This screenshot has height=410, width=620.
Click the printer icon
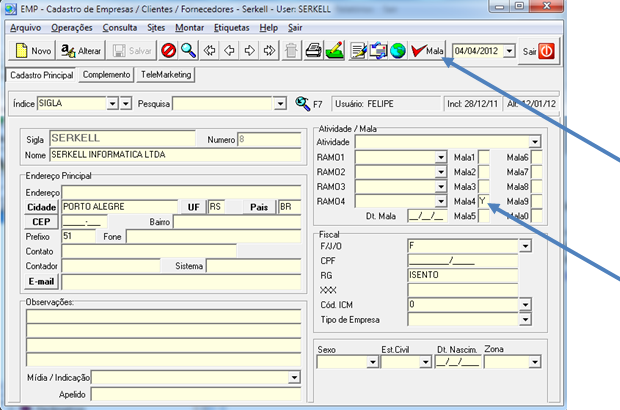click(313, 51)
